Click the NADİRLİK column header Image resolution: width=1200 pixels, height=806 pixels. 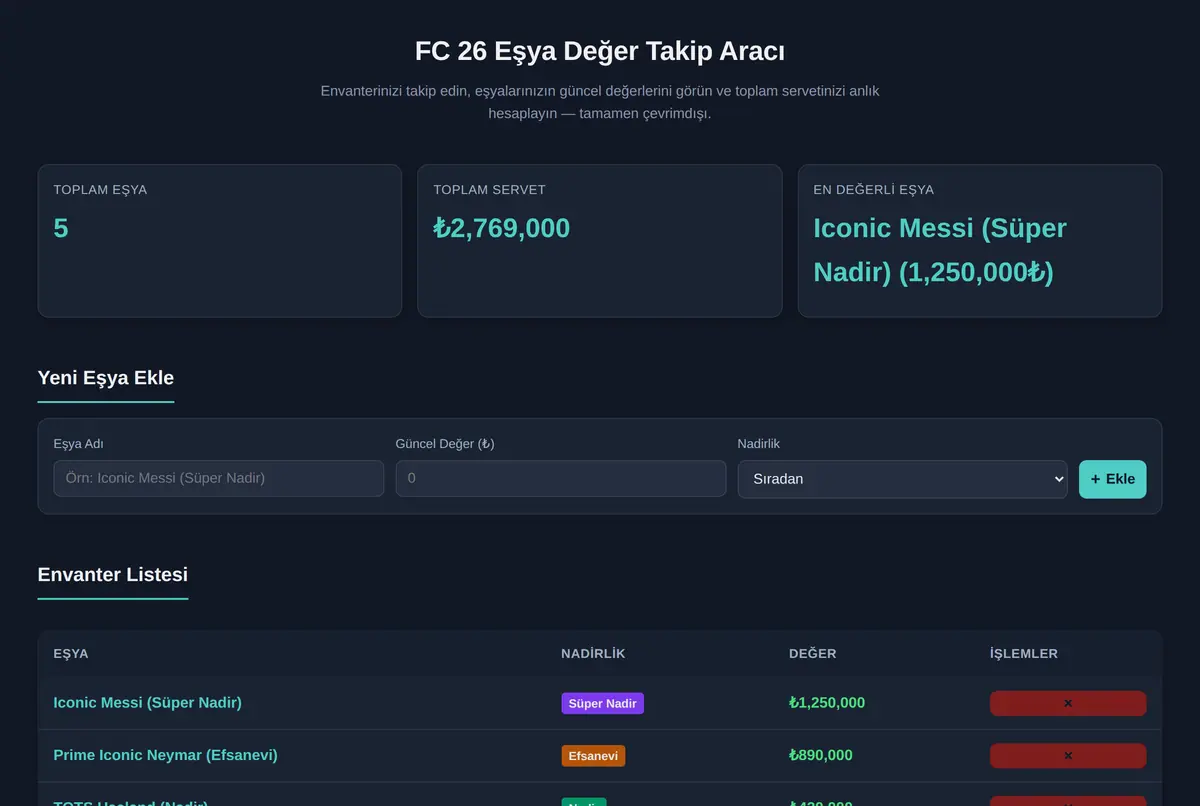point(593,654)
